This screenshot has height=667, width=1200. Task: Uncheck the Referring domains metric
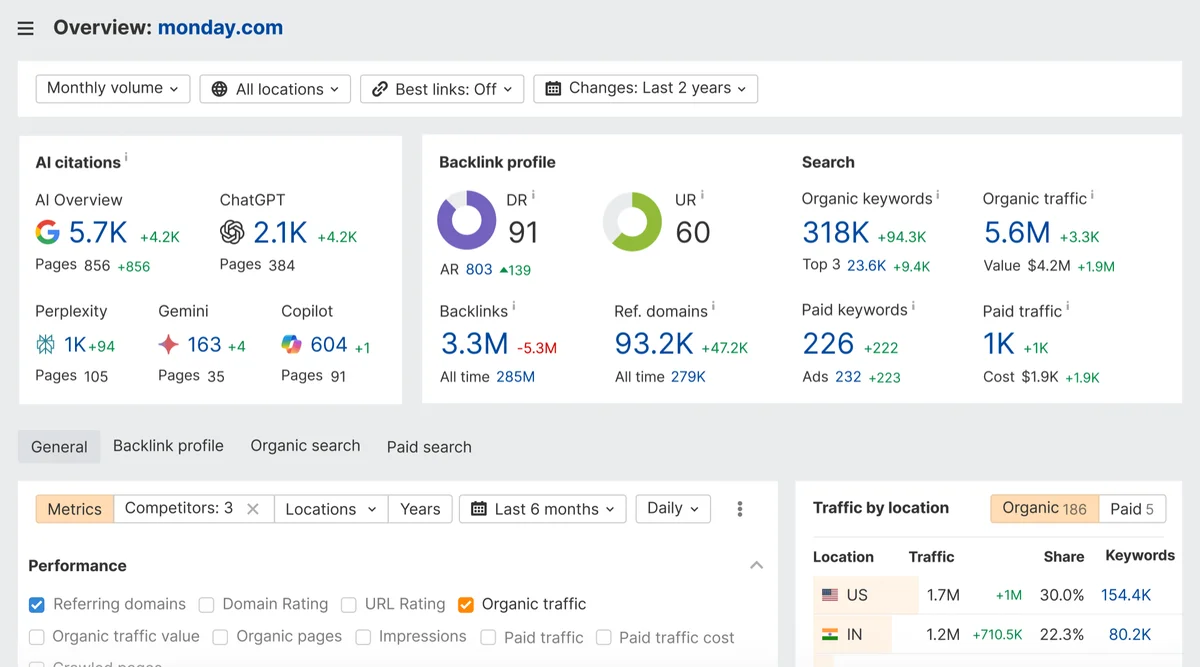(x=36, y=604)
